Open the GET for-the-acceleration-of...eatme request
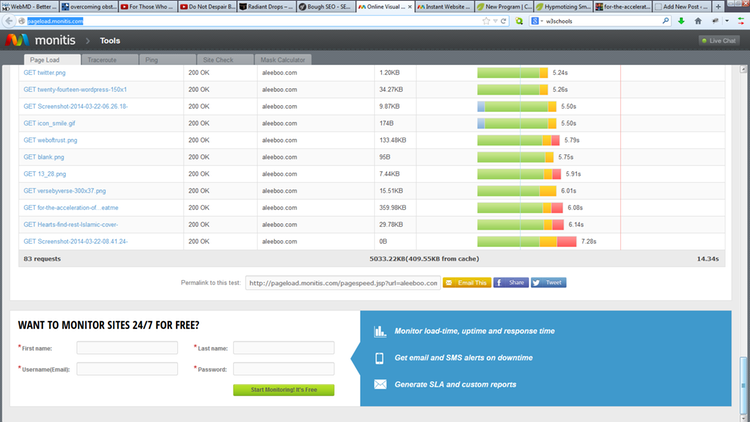This screenshot has width=750, height=422. point(71,208)
